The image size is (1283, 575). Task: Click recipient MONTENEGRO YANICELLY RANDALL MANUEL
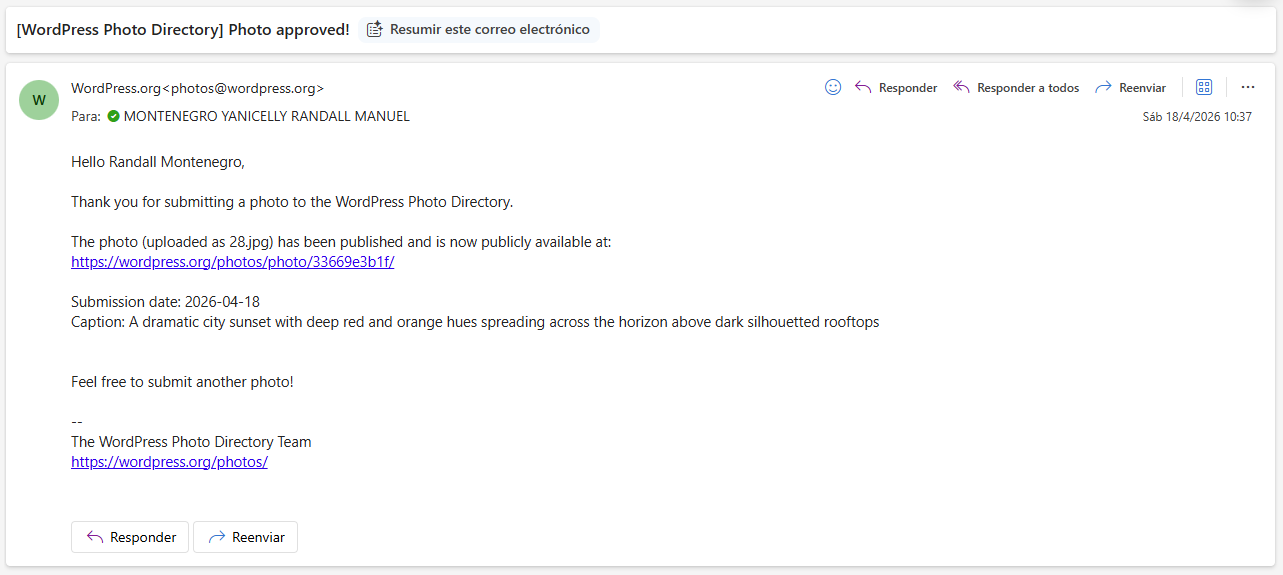266,116
